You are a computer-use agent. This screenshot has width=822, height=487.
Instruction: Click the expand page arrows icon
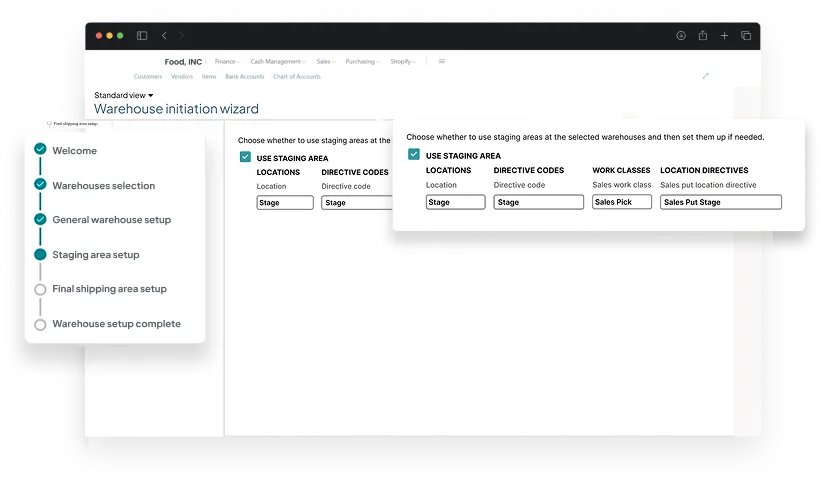coord(706,76)
